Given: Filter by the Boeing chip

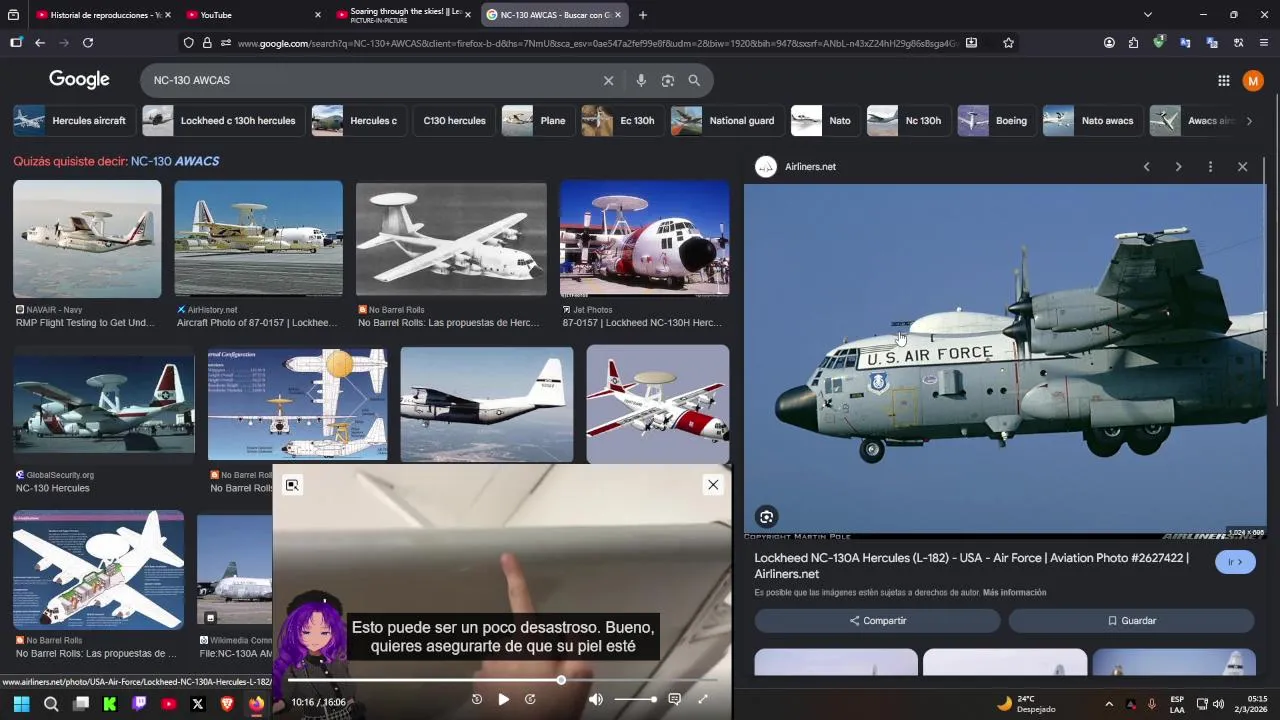Looking at the screenshot, I should pyautogui.click(x=996, y=121).
